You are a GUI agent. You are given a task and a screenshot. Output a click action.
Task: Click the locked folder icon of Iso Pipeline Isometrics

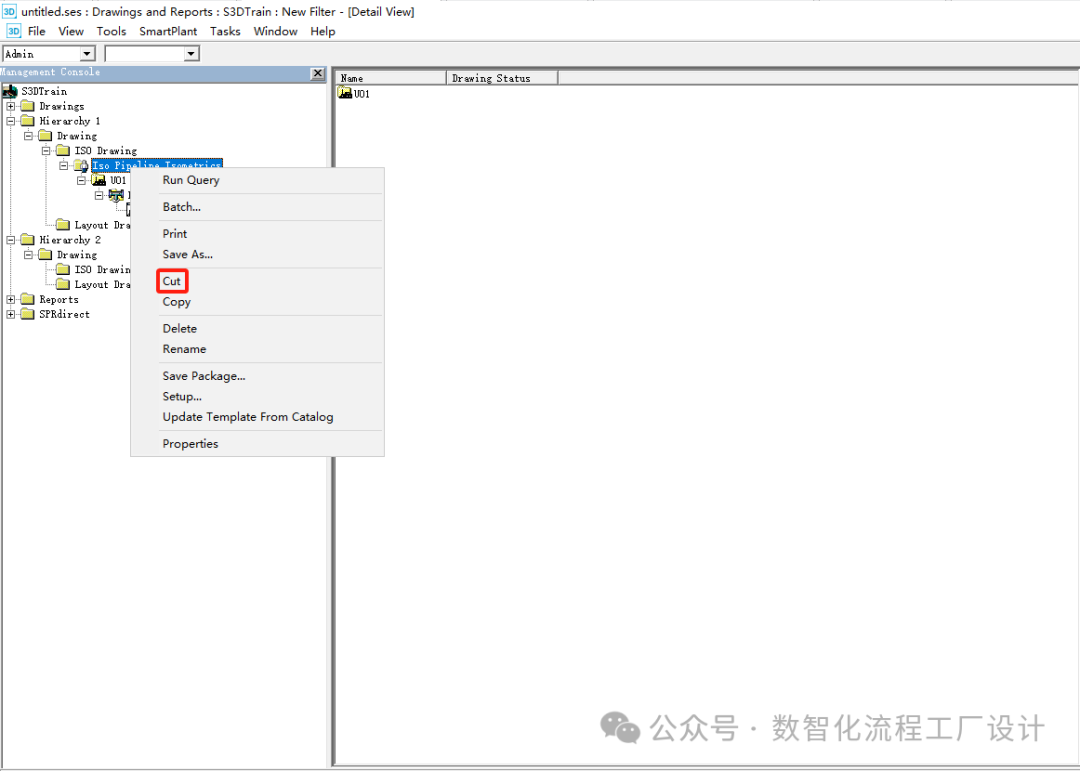(x=81, y=165)
